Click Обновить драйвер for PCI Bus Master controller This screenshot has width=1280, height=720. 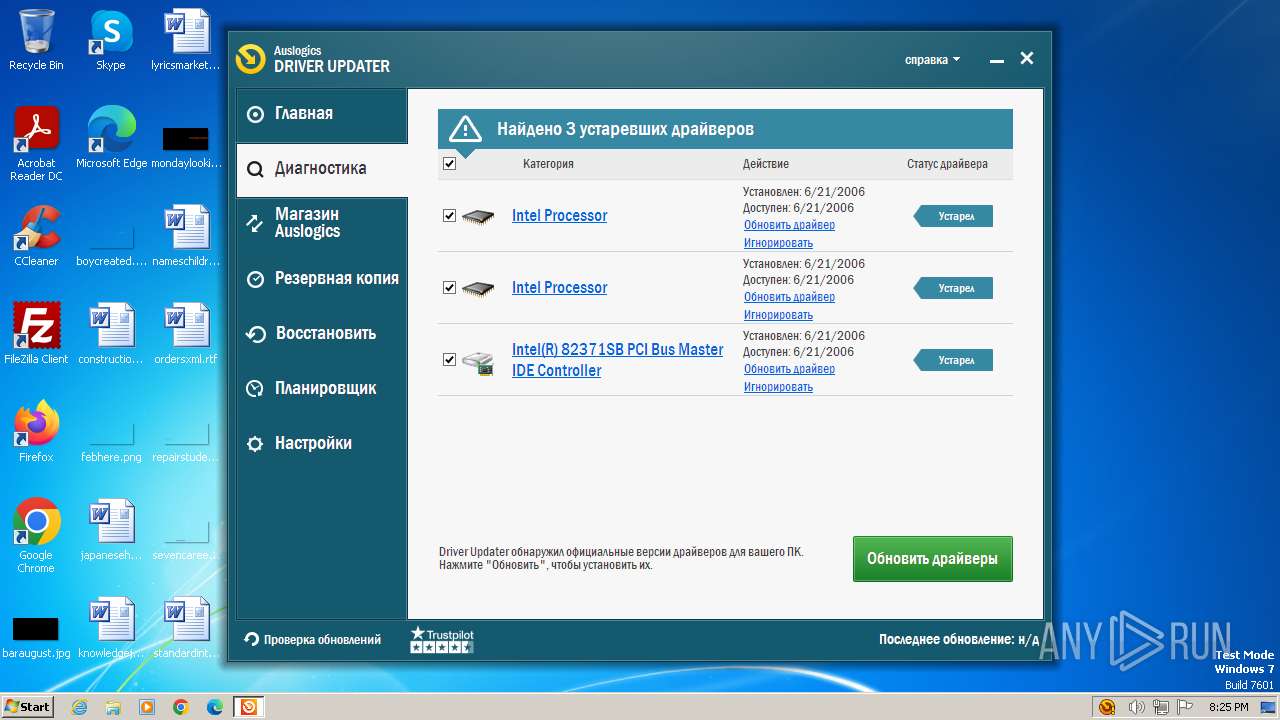click(x=789, y=369)
